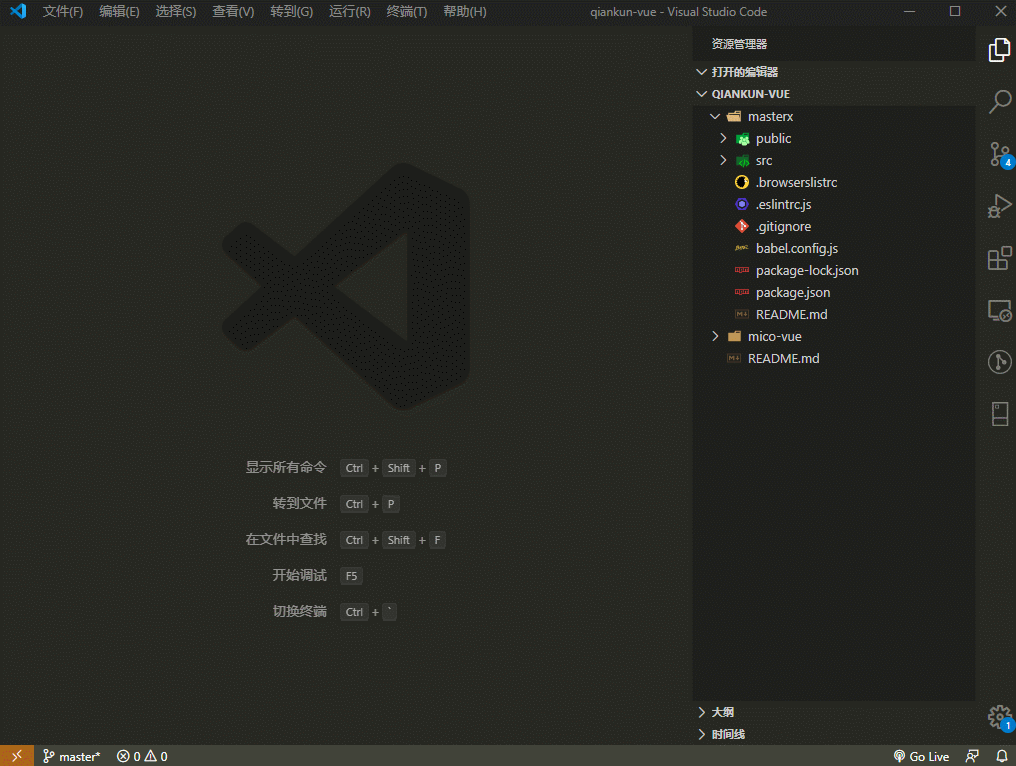This screenshot has width=1016, height=766.
Task: Click the 在文件中查找 shortcut hint
Action: coord(345,540)
